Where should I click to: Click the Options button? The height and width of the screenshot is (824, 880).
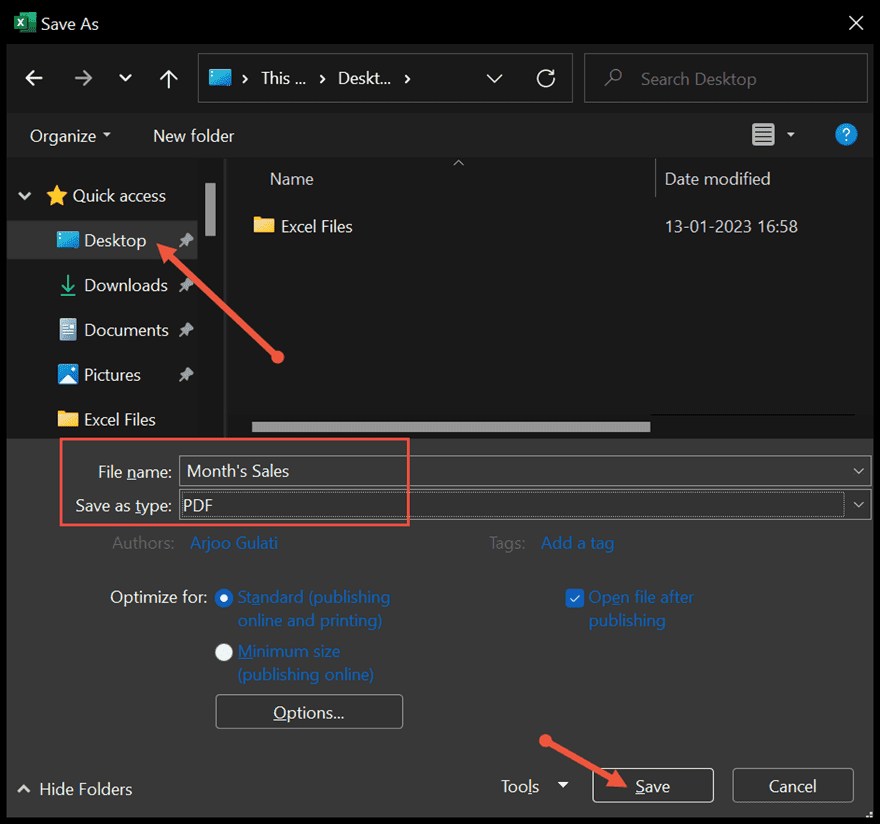coord(308,712)
